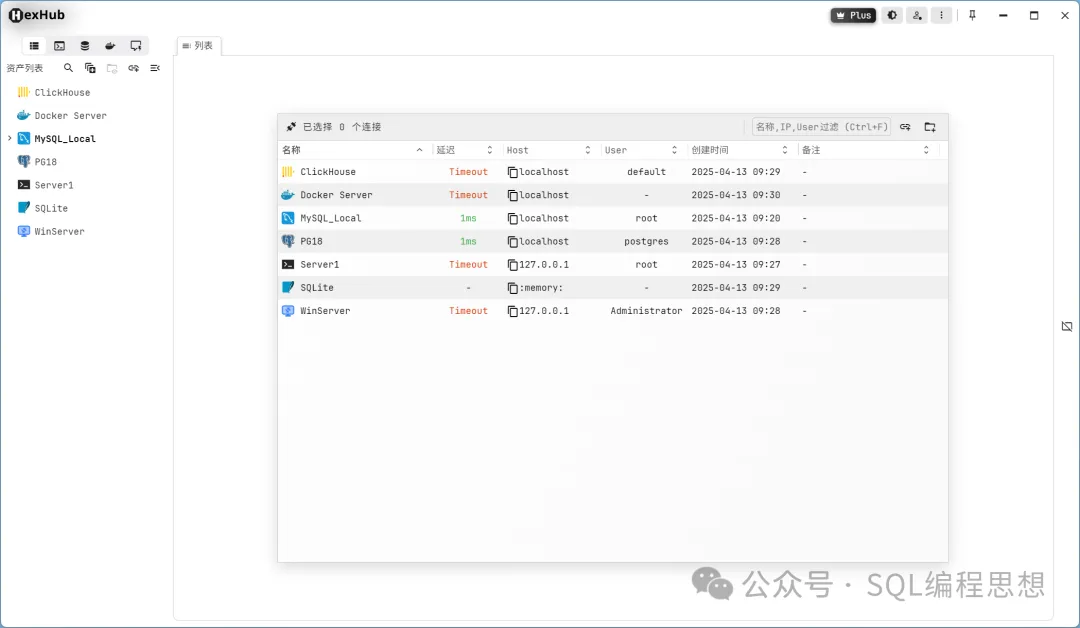
Task: Expand the MySQL_Local tree node
Action: pyautogui.click(x=10, y=138)
